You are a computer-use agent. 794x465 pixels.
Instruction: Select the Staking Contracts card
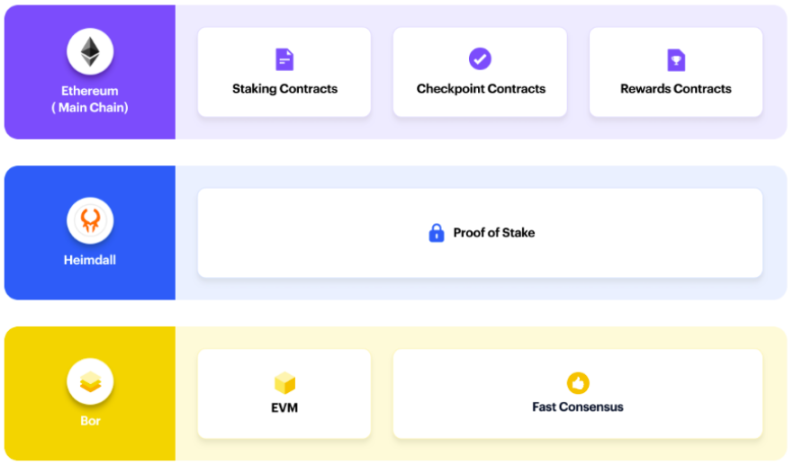[x=284, y=72]
